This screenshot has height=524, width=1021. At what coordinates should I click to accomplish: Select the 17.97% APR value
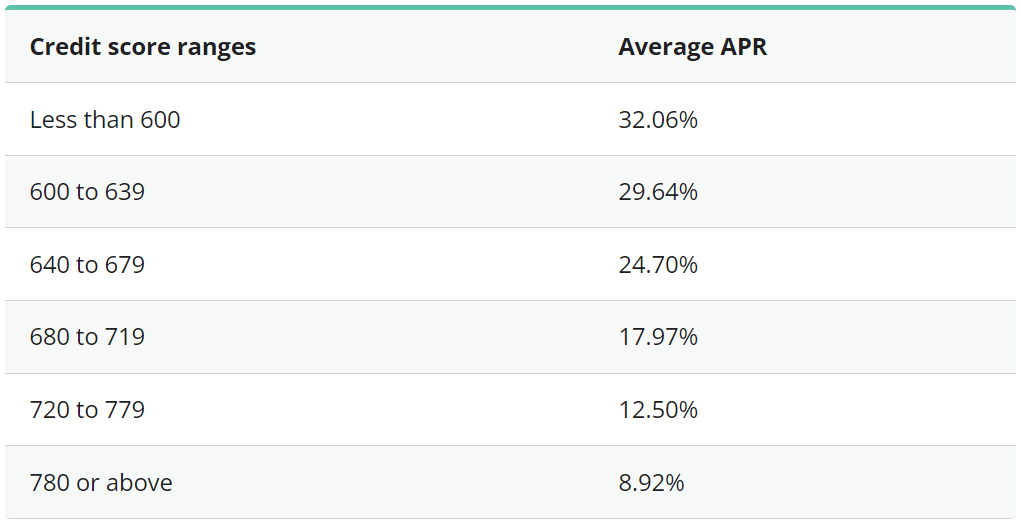click(658, 337)
